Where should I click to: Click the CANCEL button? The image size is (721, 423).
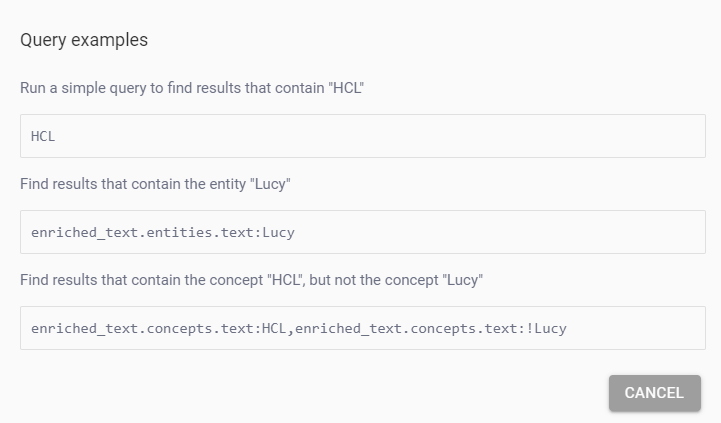[x=654, y=393]
